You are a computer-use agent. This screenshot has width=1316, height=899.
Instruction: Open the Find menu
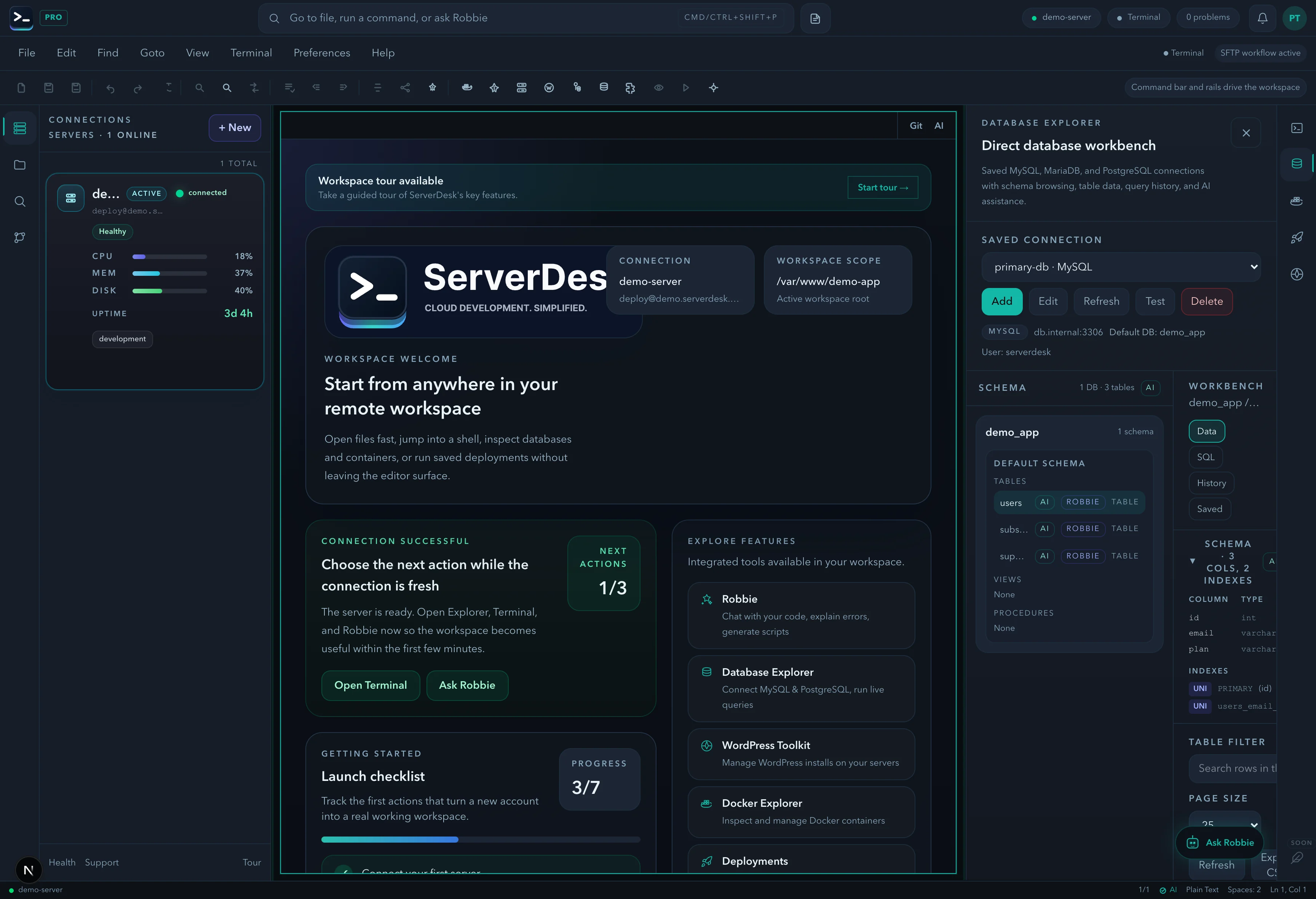coord(108,53)
